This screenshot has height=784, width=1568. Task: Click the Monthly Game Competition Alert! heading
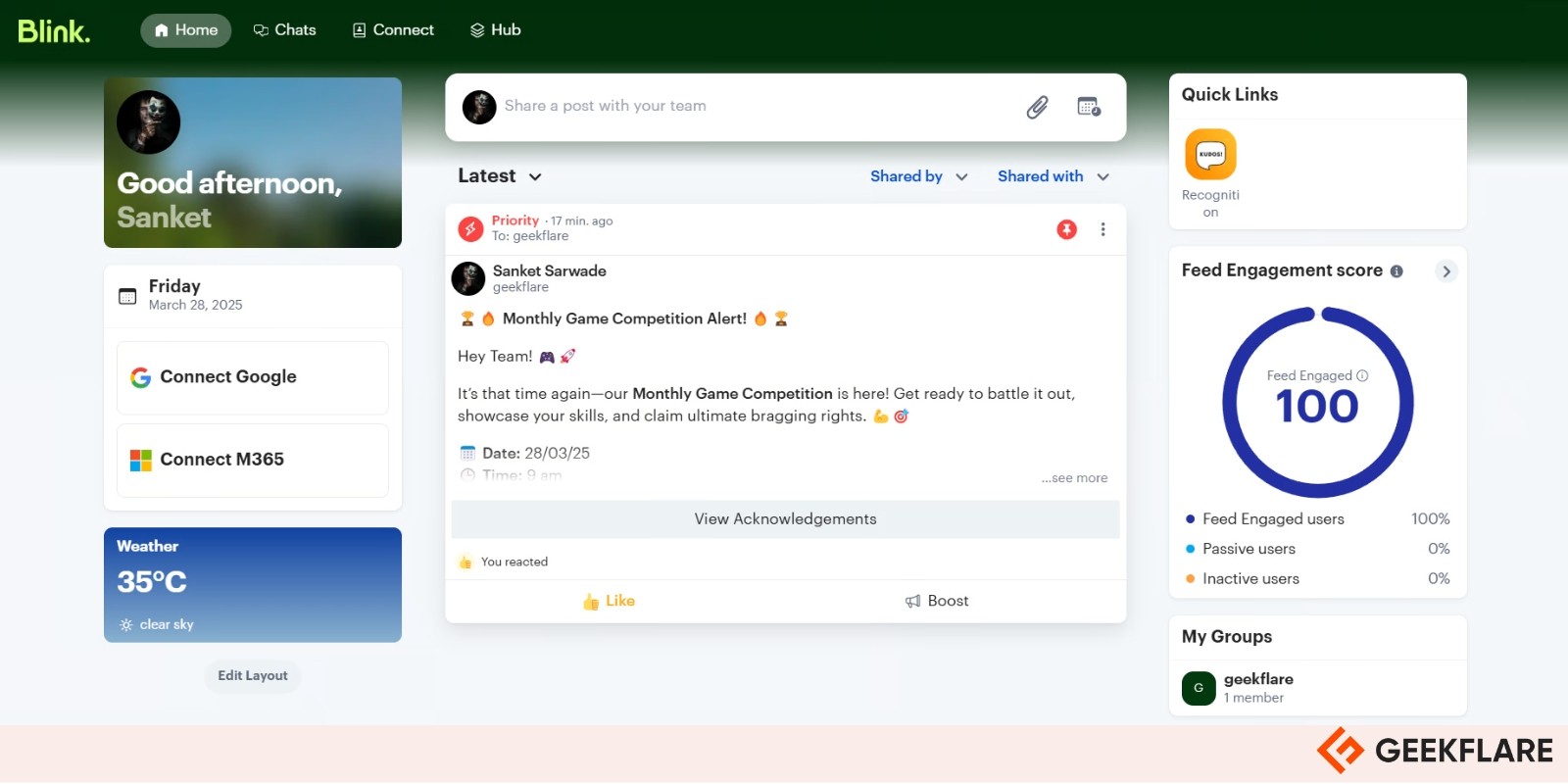point(624,318)
